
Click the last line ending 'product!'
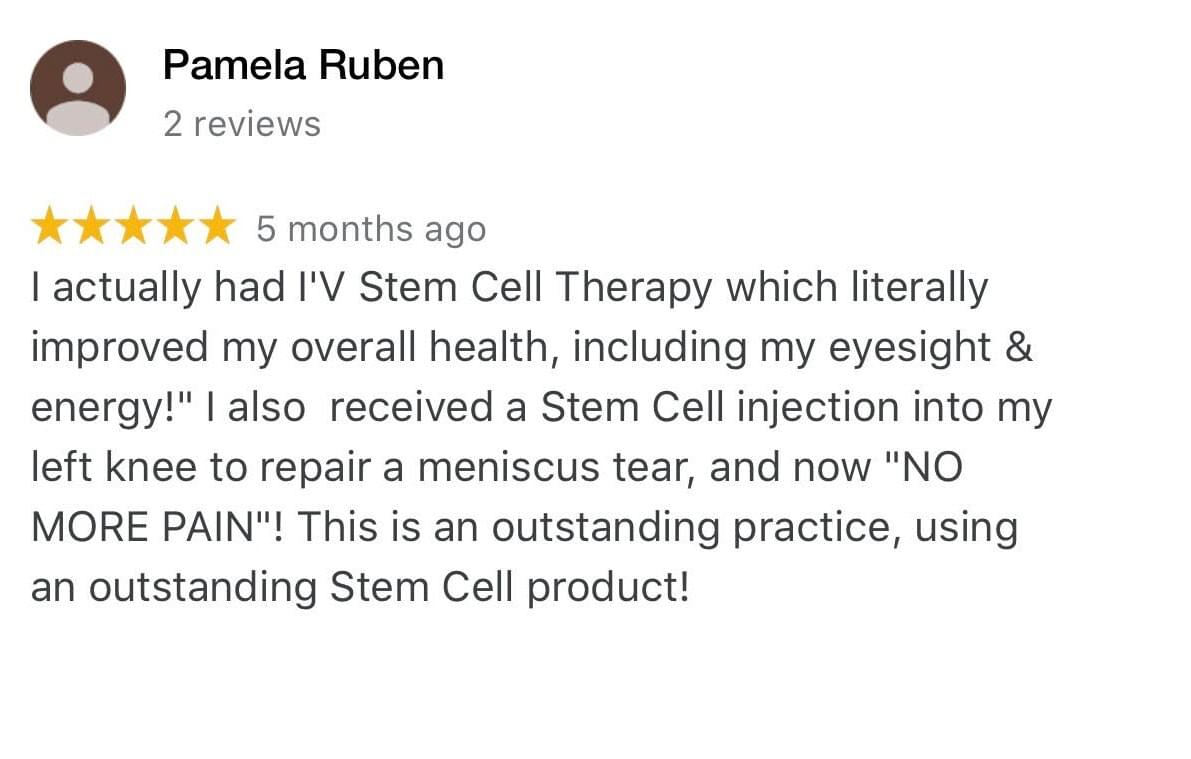click(x=361, y=587)
